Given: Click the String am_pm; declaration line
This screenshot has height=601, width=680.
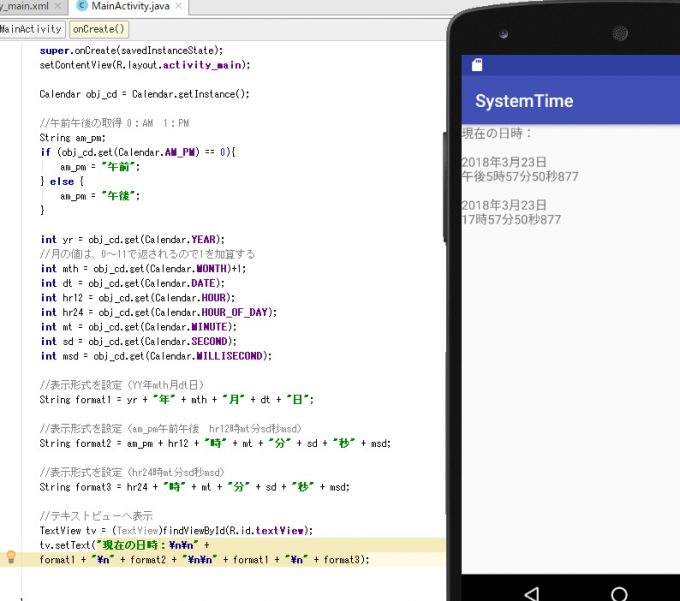Looking at the screenshot, I should [72, 138].
